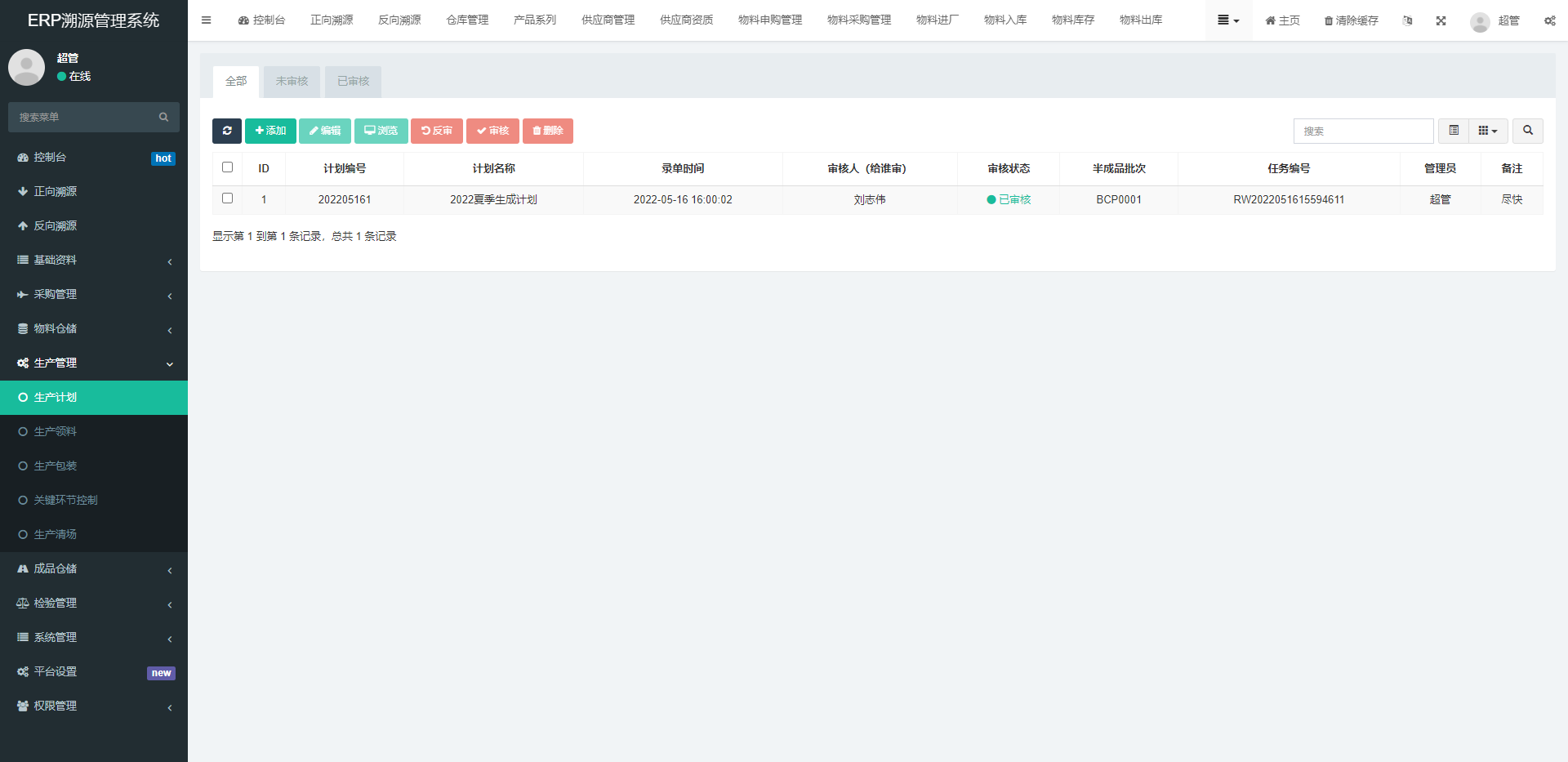
Task: Focus the table 搜索 input field
Action: click(x=1363, y=131)
